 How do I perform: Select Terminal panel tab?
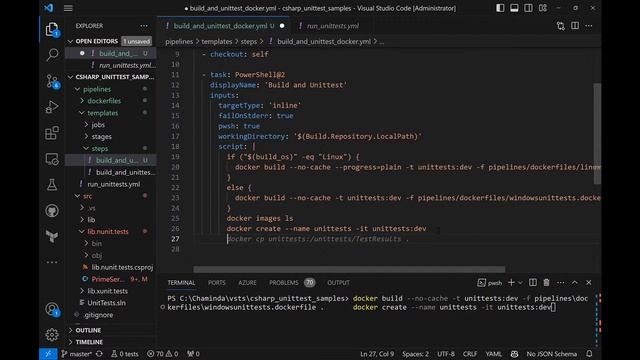pyautogui.click(x=181, y=282)
